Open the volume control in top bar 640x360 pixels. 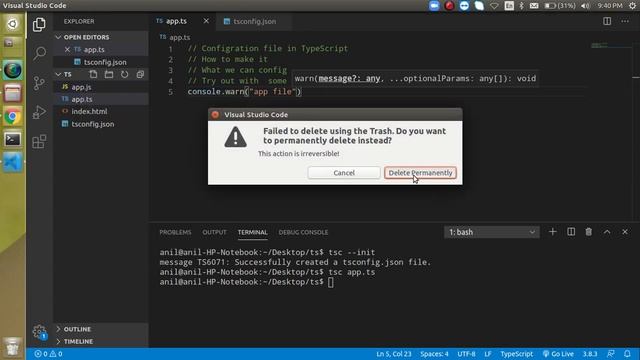(x=585, y=6)
